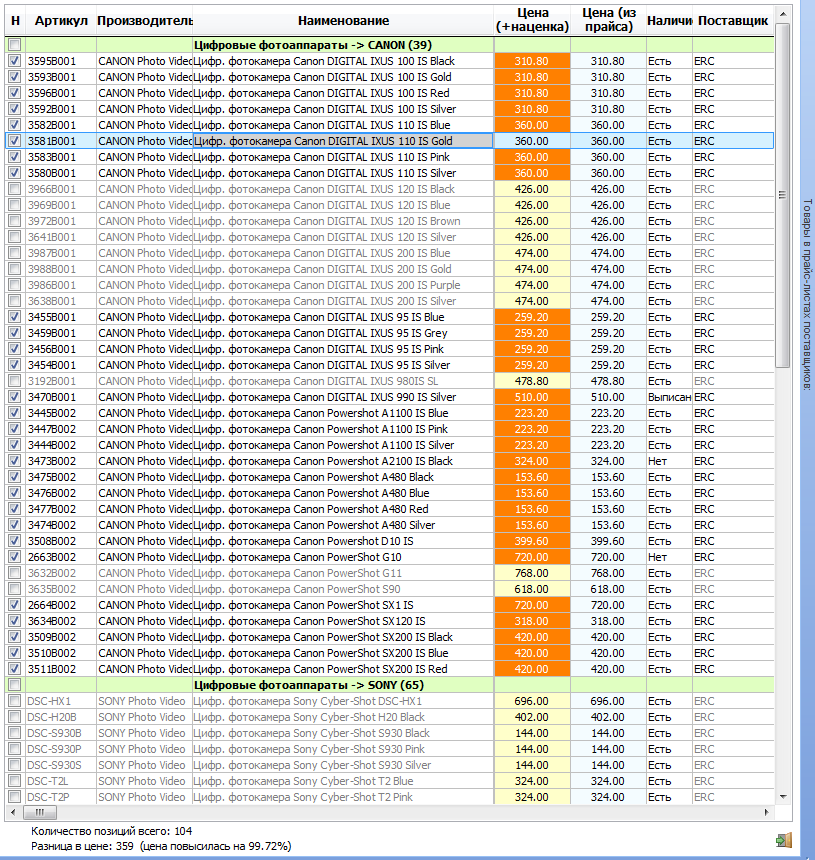Uncheck the 3595B001 IXUS 100 IS Black row
The height and width of the screenshot is (860, 815).
point(15,61)
